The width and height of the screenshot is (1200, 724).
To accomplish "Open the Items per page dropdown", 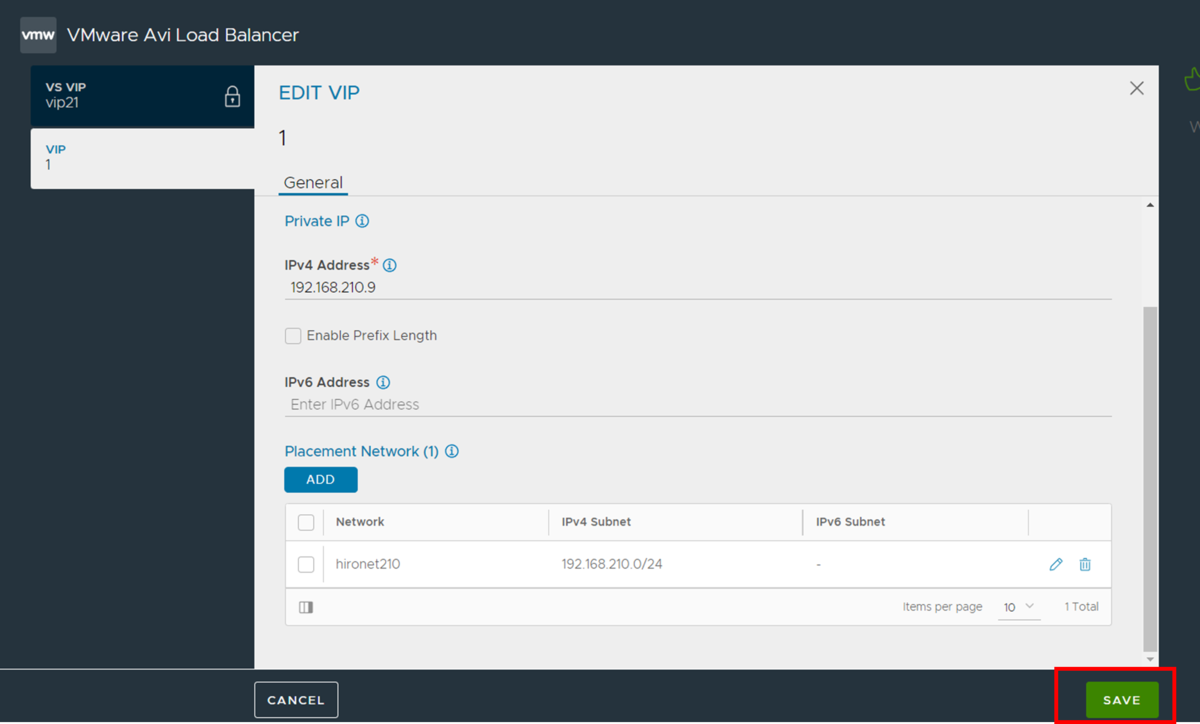I will (x=1019, y=608).
